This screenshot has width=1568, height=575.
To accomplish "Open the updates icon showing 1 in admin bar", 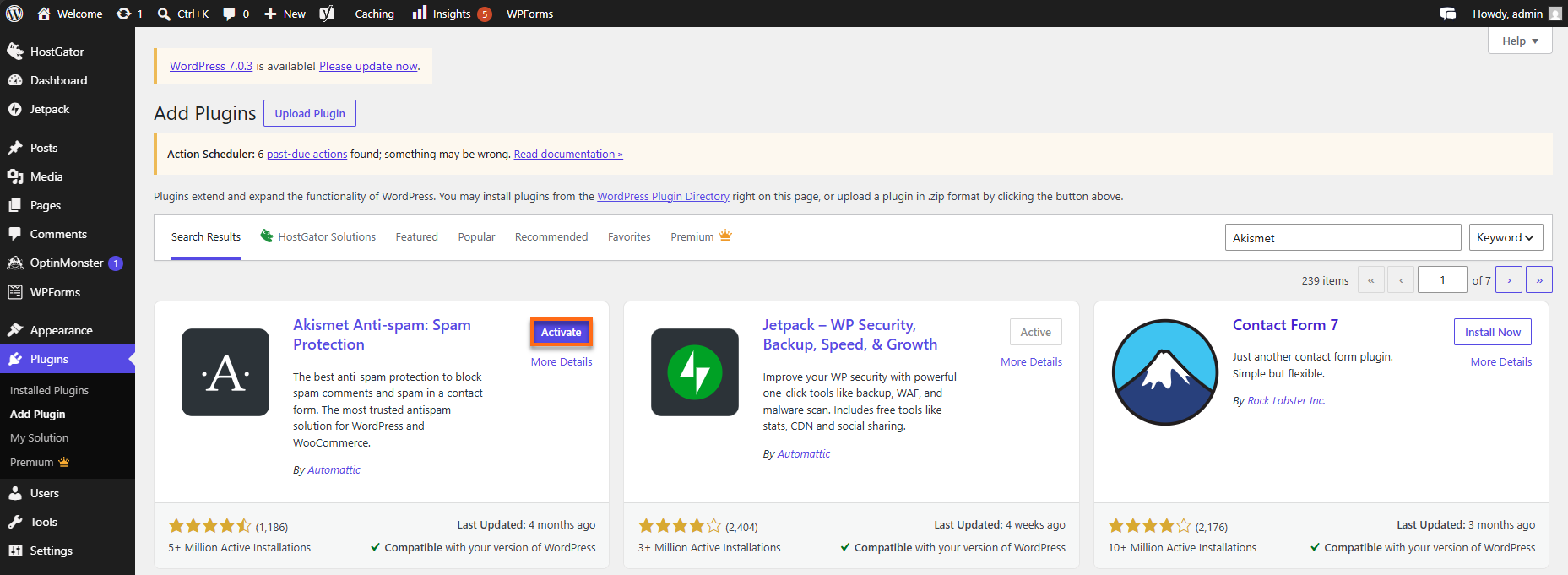I will click(x=129, y=14).
